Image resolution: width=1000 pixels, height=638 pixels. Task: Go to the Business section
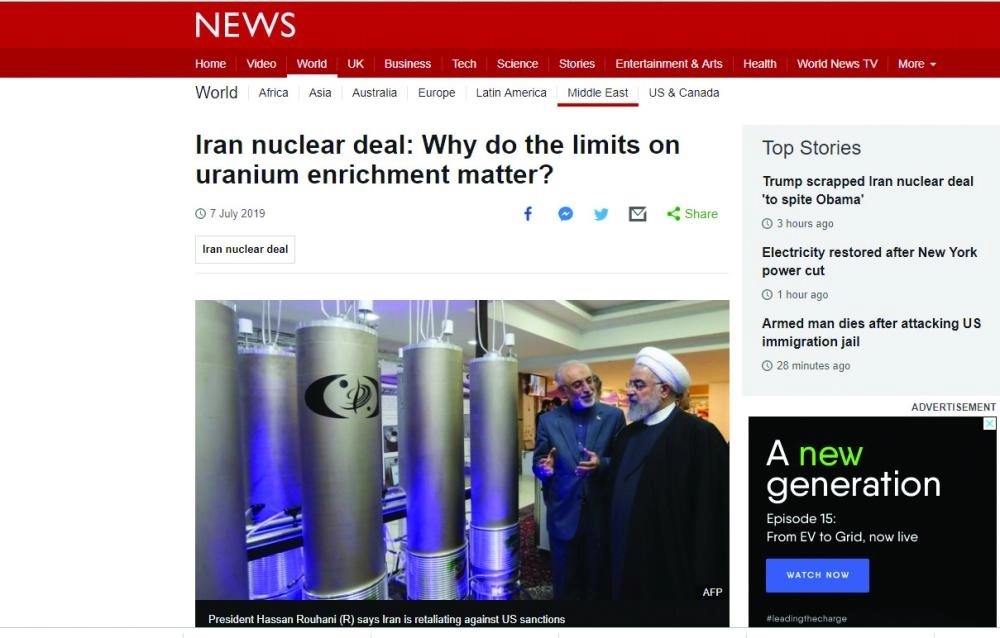click(408, 64)
